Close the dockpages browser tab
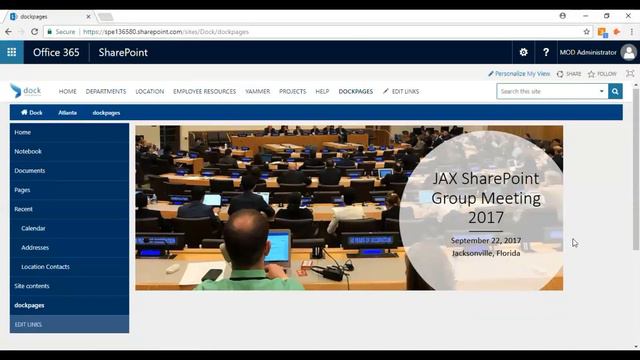Image resolution: width=640 pixels, height=360 pixels. click(x=88, y=17)
